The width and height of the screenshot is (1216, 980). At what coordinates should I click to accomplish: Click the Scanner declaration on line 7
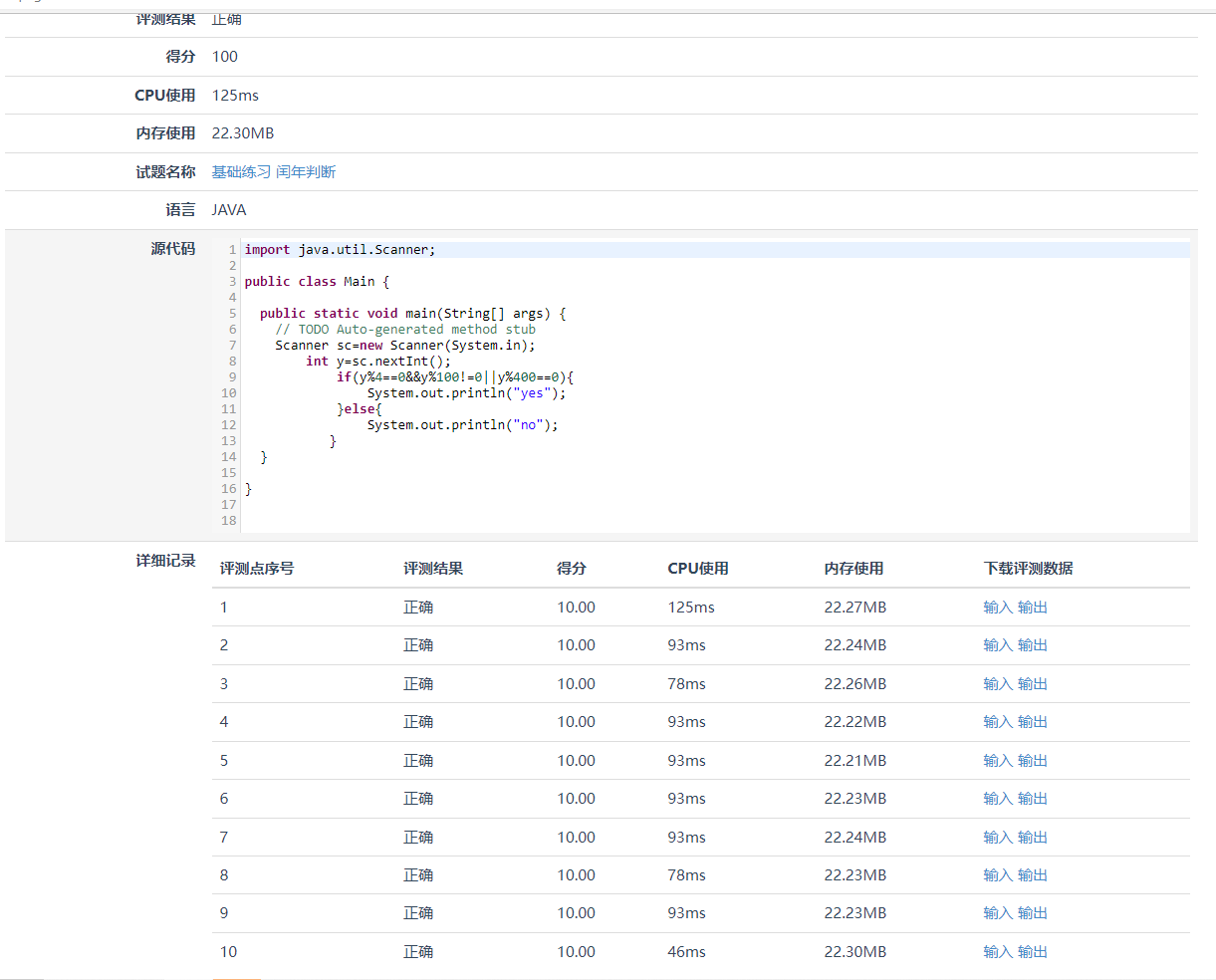[x=404, y=346]
